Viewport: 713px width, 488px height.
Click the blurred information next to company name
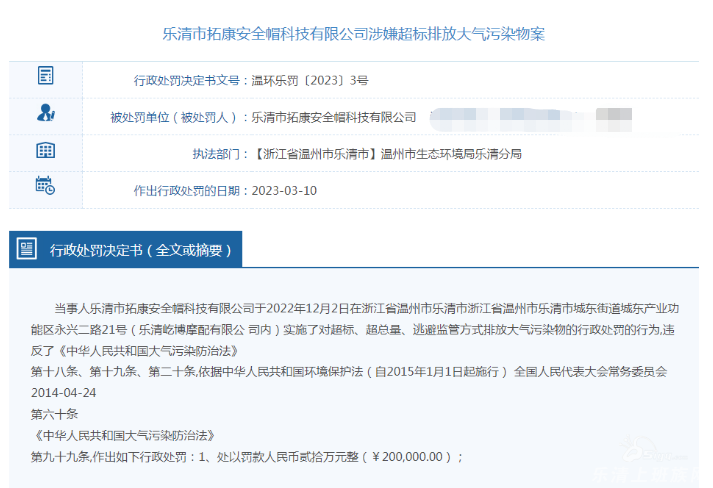click(x=531, y=120)
